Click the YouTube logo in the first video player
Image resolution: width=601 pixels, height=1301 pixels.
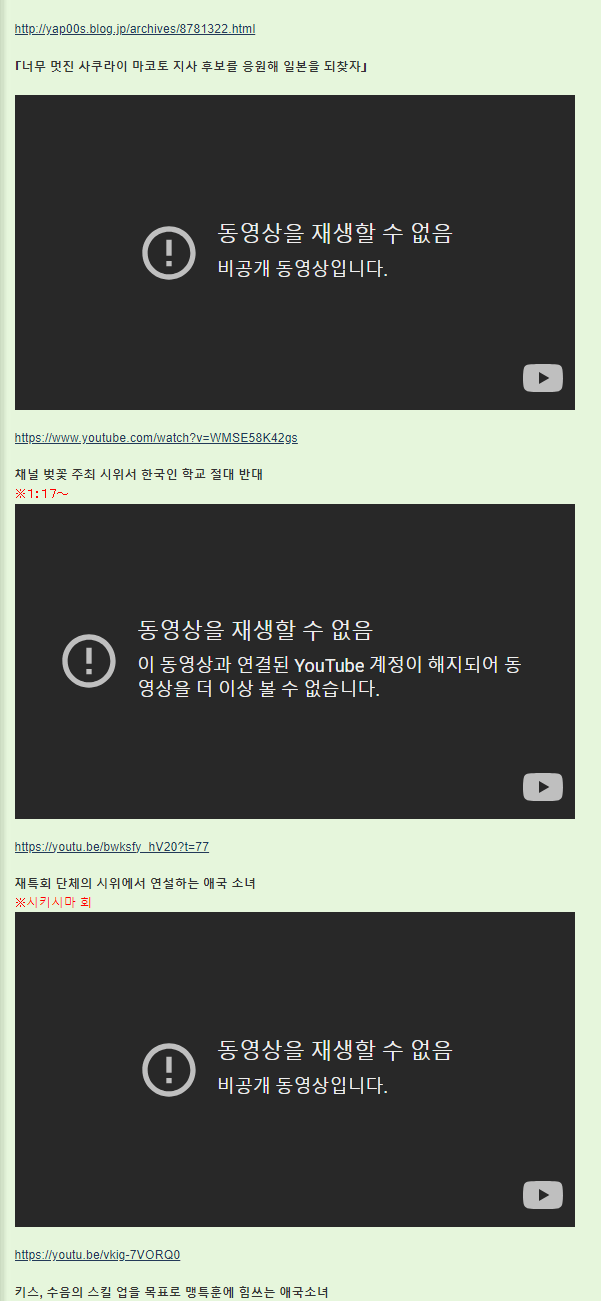(x=542, y=378)
